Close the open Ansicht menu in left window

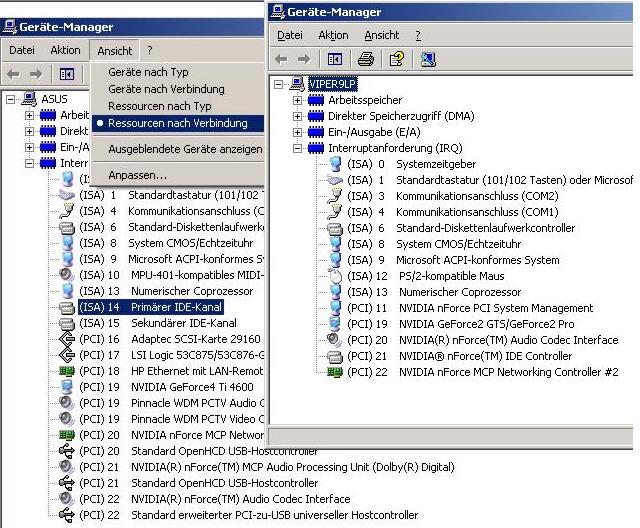click(x=115, y=51)
